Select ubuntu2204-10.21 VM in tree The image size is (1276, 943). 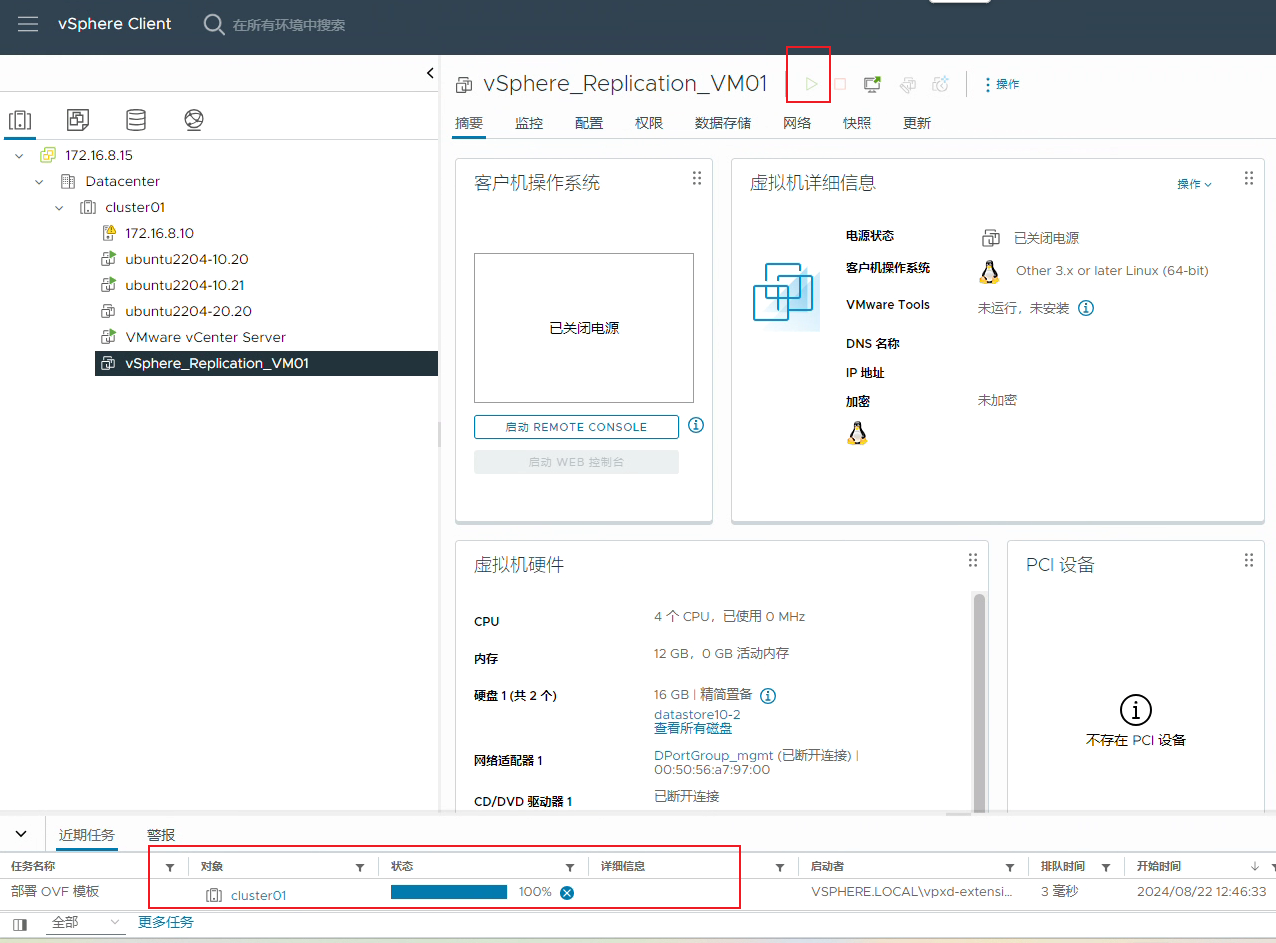coord(184,285)
